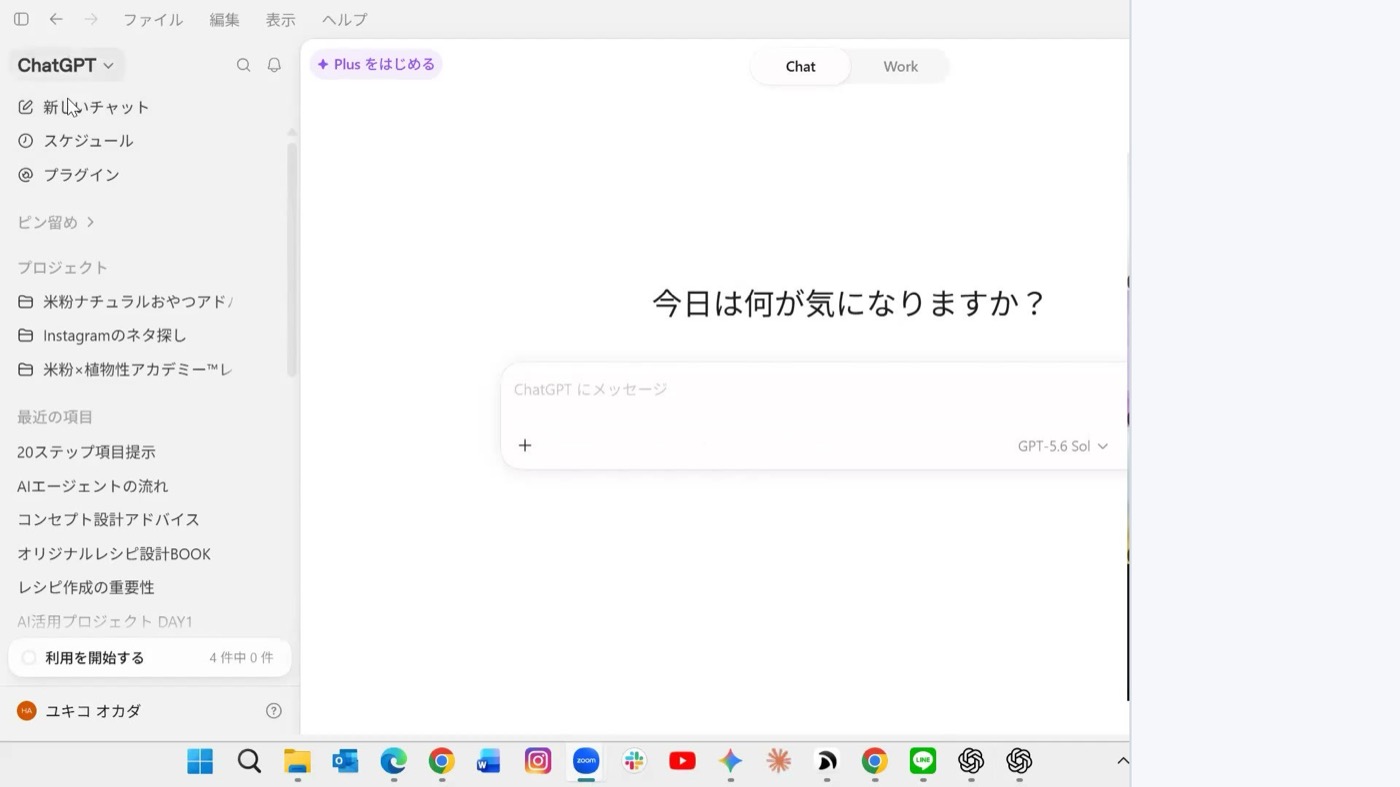Open notifications bell icon
The height and width of the screenshot is (787, 1400).
tap(274, 65)
